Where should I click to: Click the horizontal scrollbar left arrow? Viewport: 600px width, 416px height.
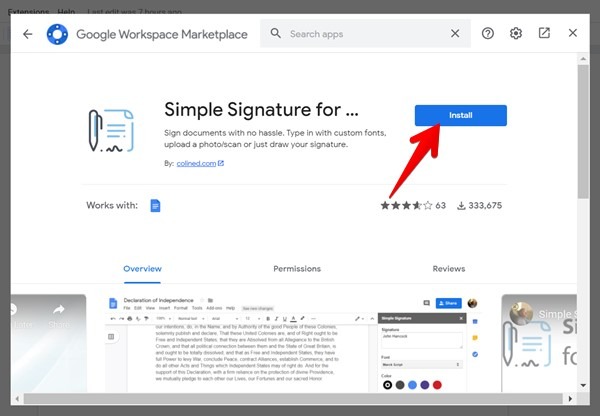point(17,398)
